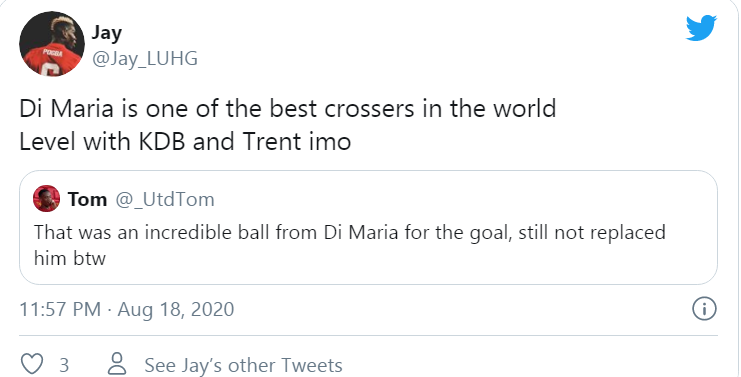Click the quoted author name Tom

tap(87, 199)
